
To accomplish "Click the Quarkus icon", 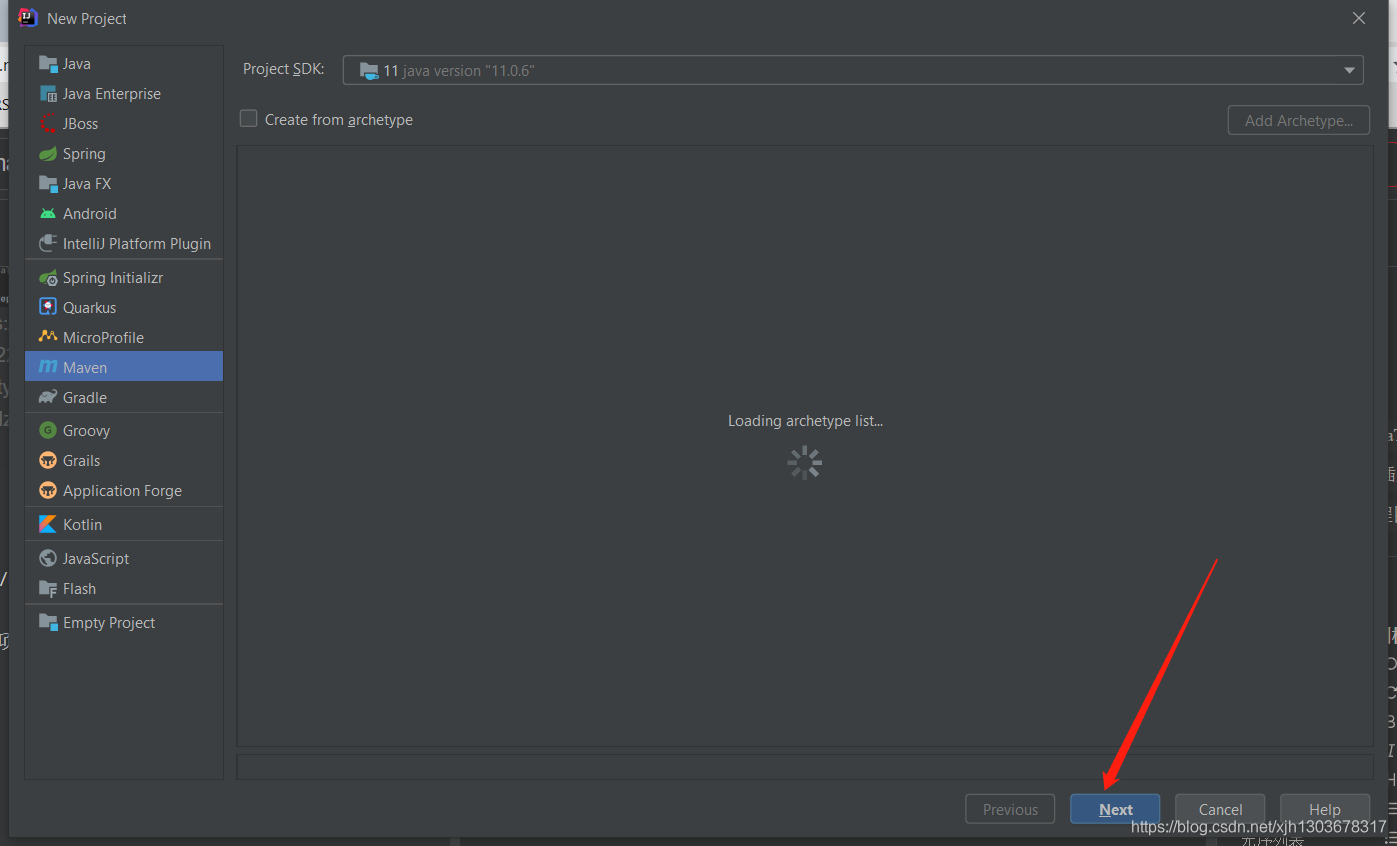I will coord(48,308).
